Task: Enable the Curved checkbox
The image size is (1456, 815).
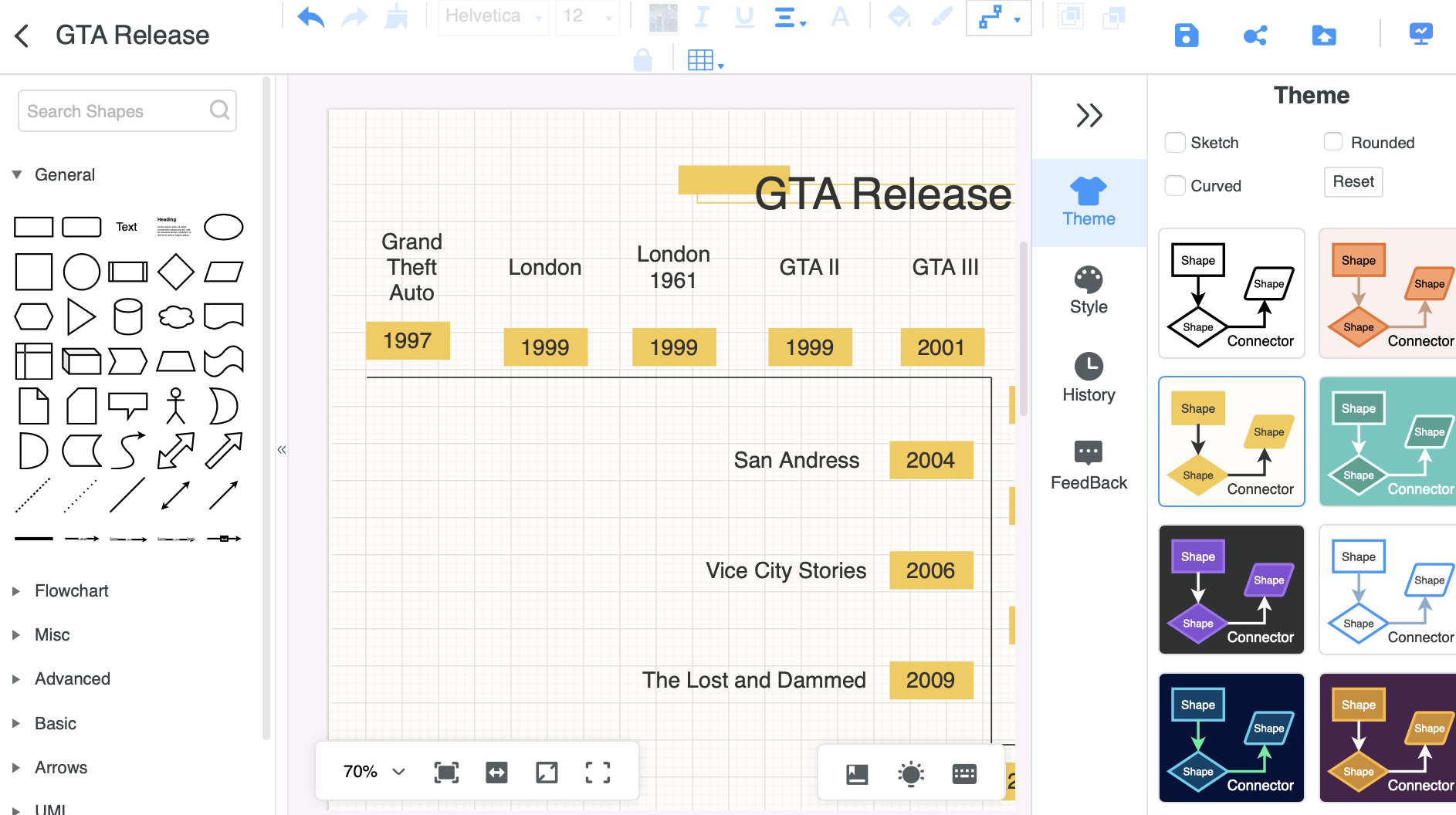Action: click(1175, 186)
